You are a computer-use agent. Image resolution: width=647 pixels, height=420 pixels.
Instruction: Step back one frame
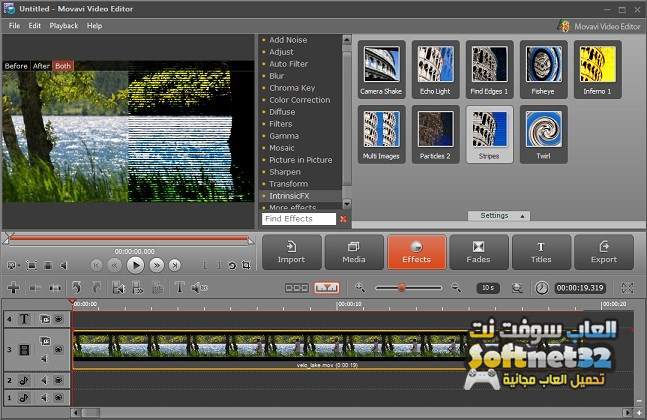click(x=115, y=265)
